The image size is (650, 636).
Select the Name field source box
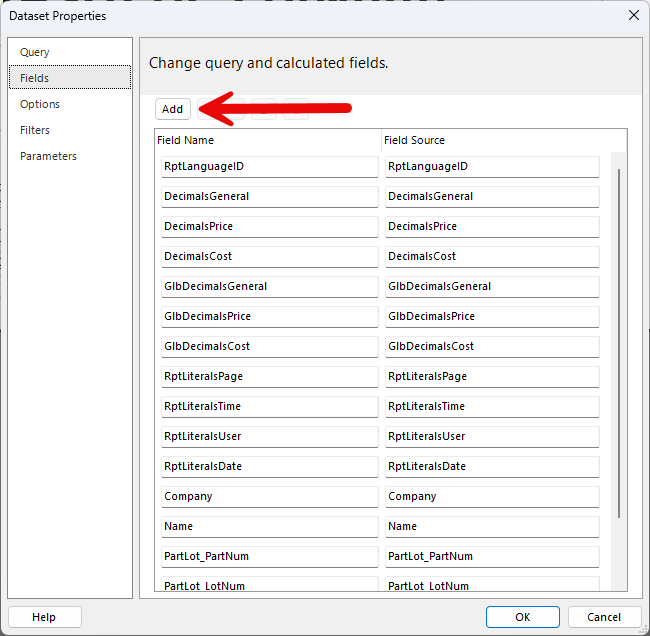(492, 527)
